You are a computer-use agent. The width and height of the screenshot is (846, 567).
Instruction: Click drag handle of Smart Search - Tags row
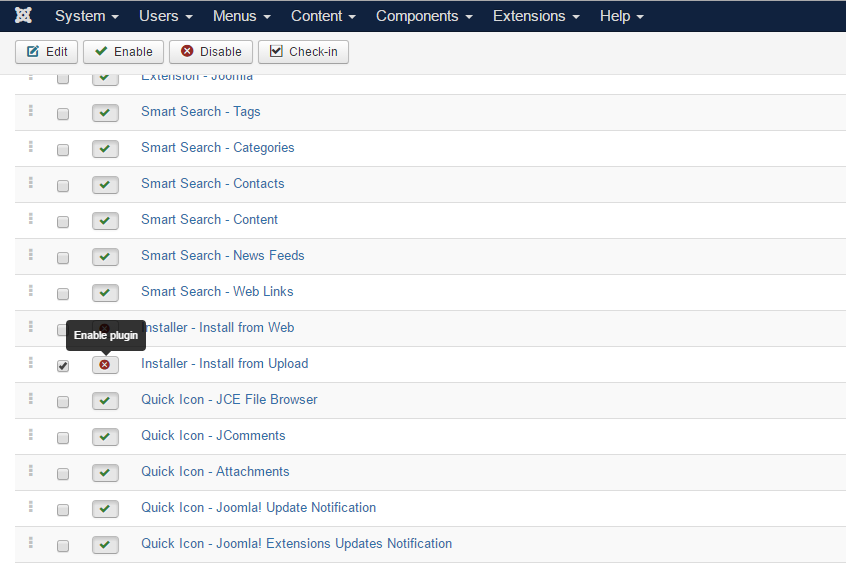31,110
